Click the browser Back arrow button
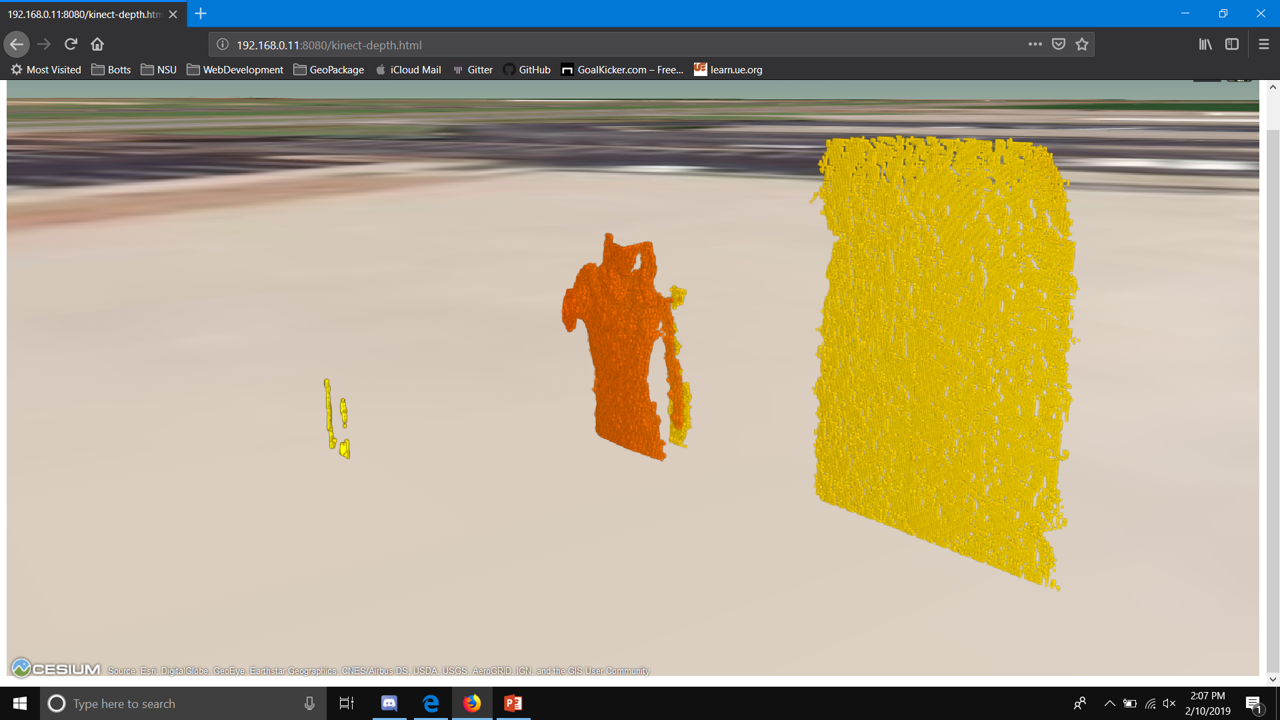This screenshot has width=1280, height=720. pos(16,44)
